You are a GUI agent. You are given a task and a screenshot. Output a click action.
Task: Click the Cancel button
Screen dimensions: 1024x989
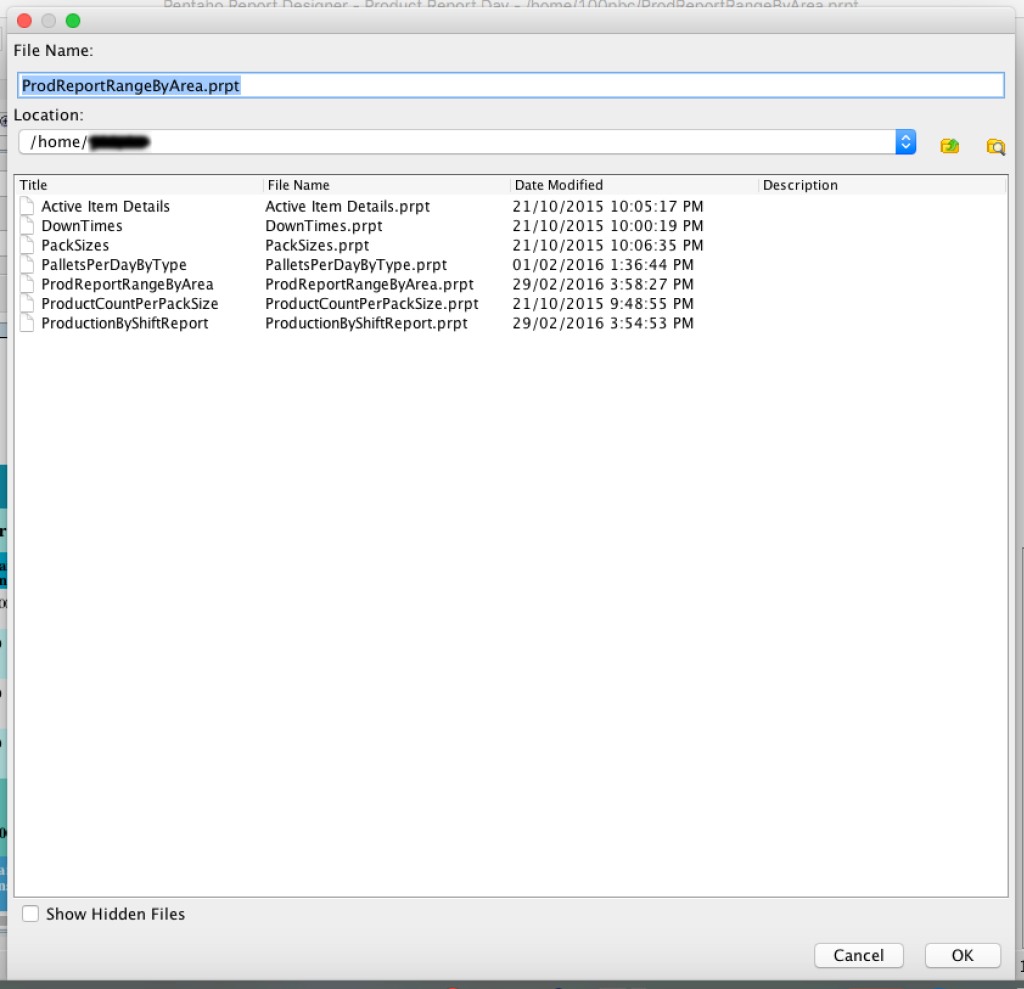(x=859, y=955)
